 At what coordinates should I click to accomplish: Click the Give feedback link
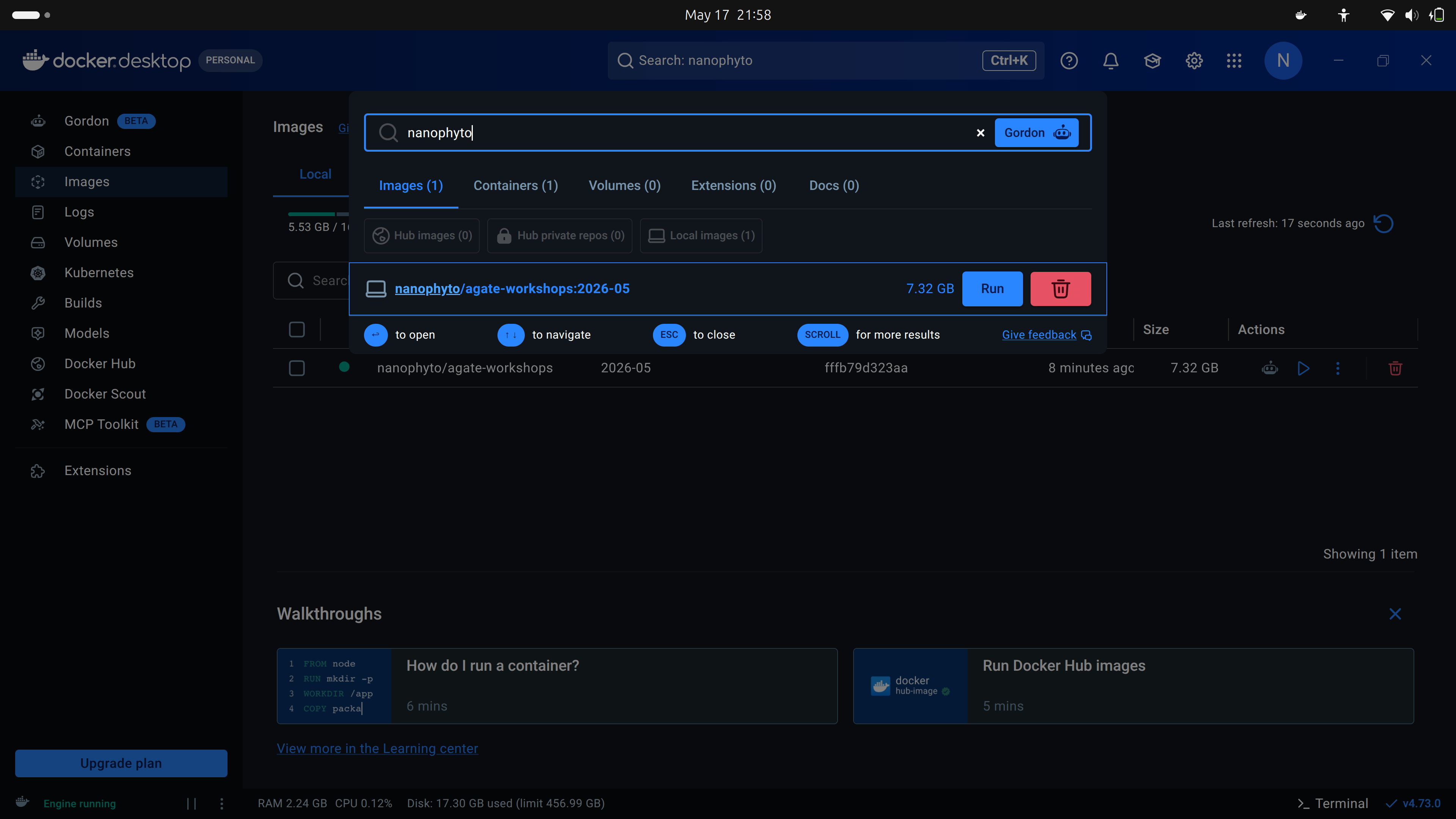tap(1046, 334)
